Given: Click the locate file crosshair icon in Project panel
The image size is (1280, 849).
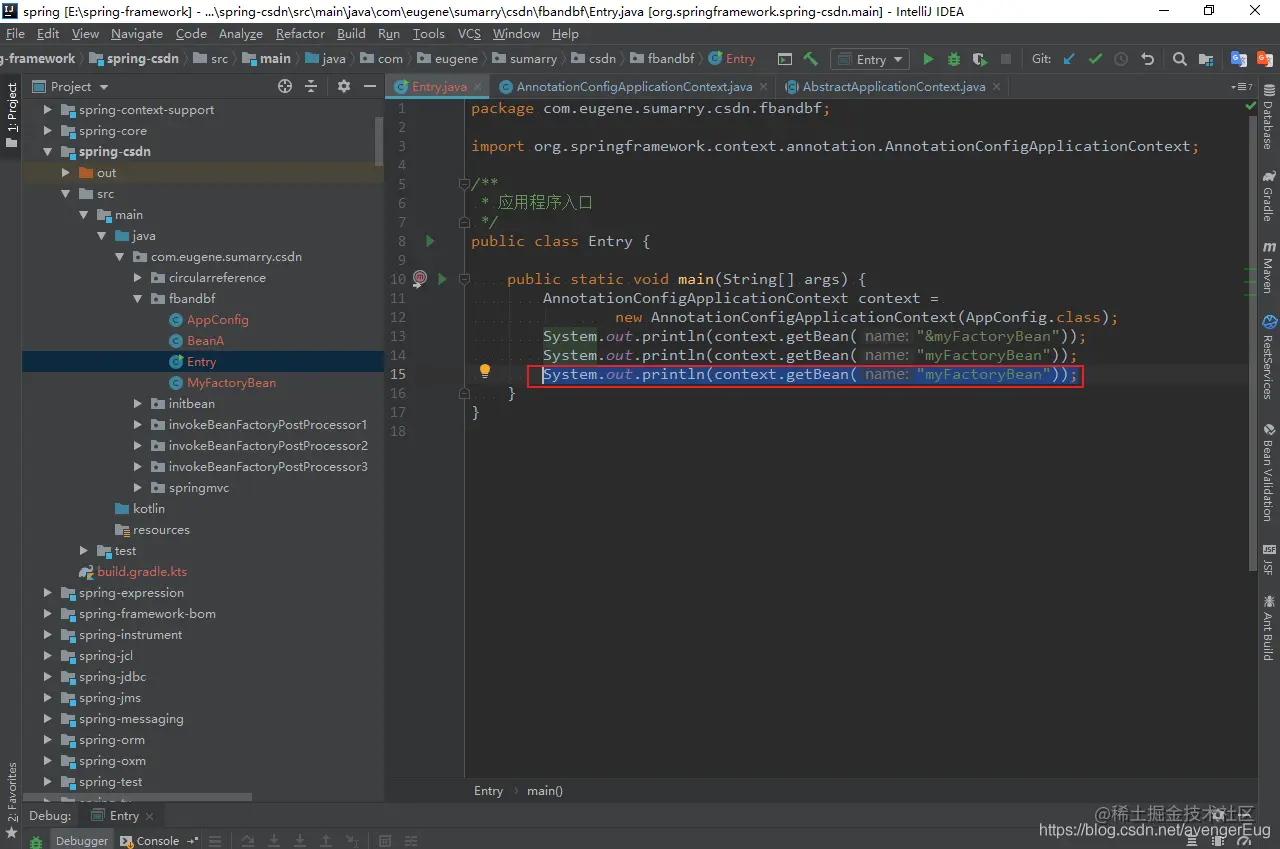Looking at the screenshot, I should point(285,87).
